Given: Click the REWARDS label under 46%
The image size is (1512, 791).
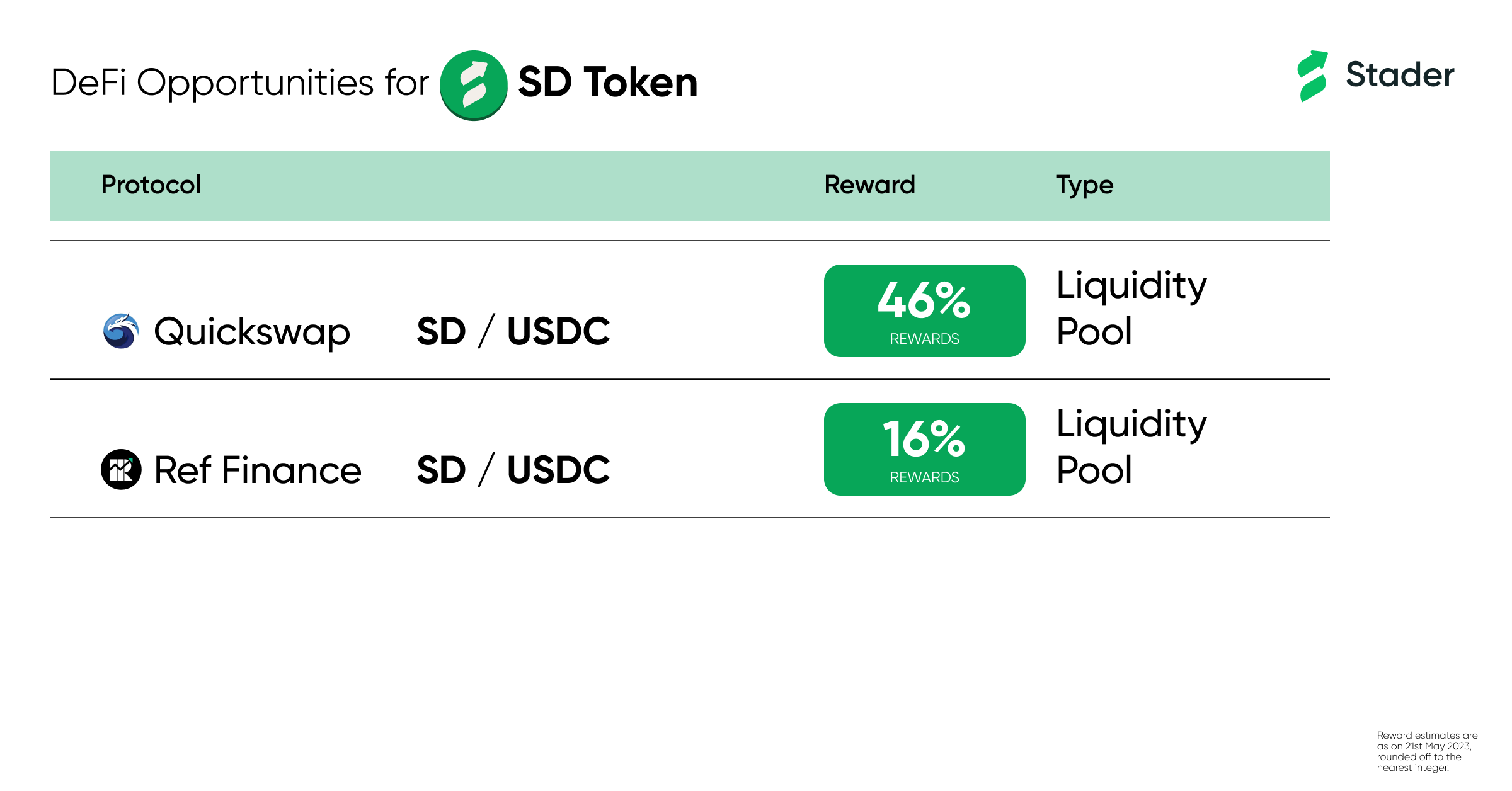Looking at the screenshot, I should pyautogui.click(x=924, y=339).
